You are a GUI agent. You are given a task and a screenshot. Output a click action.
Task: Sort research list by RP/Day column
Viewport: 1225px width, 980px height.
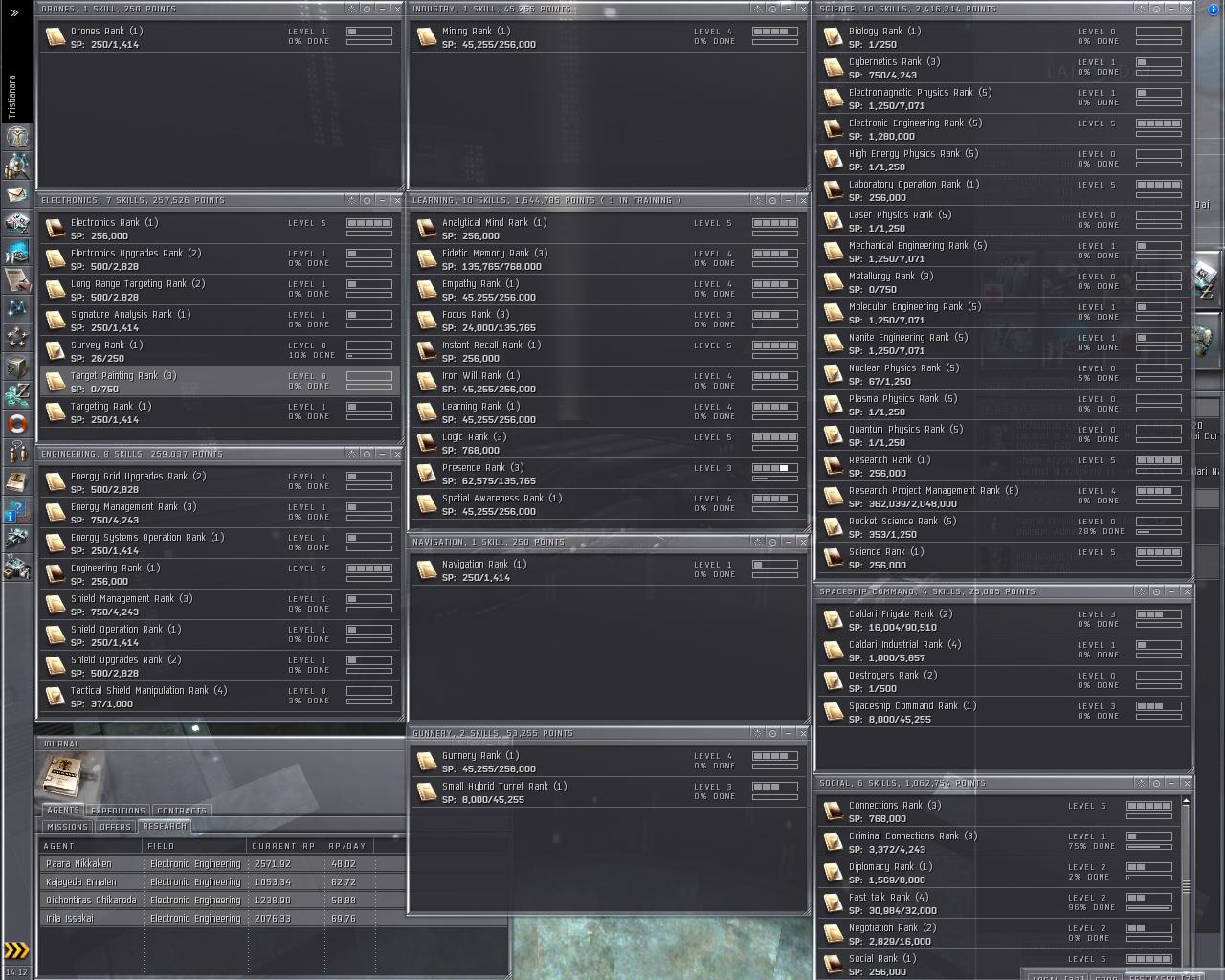point(347,846)
